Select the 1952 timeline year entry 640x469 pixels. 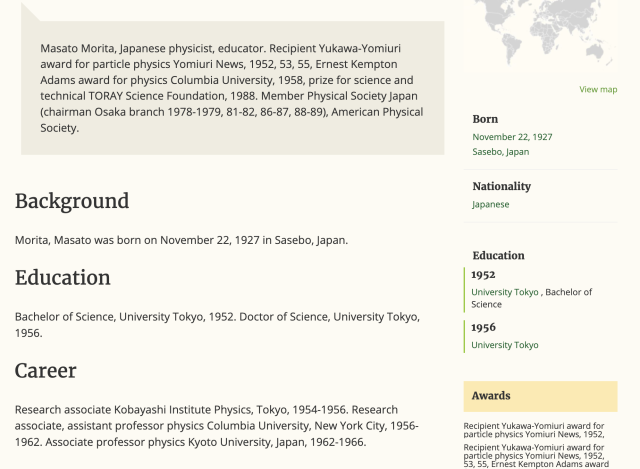coord(483,275)
